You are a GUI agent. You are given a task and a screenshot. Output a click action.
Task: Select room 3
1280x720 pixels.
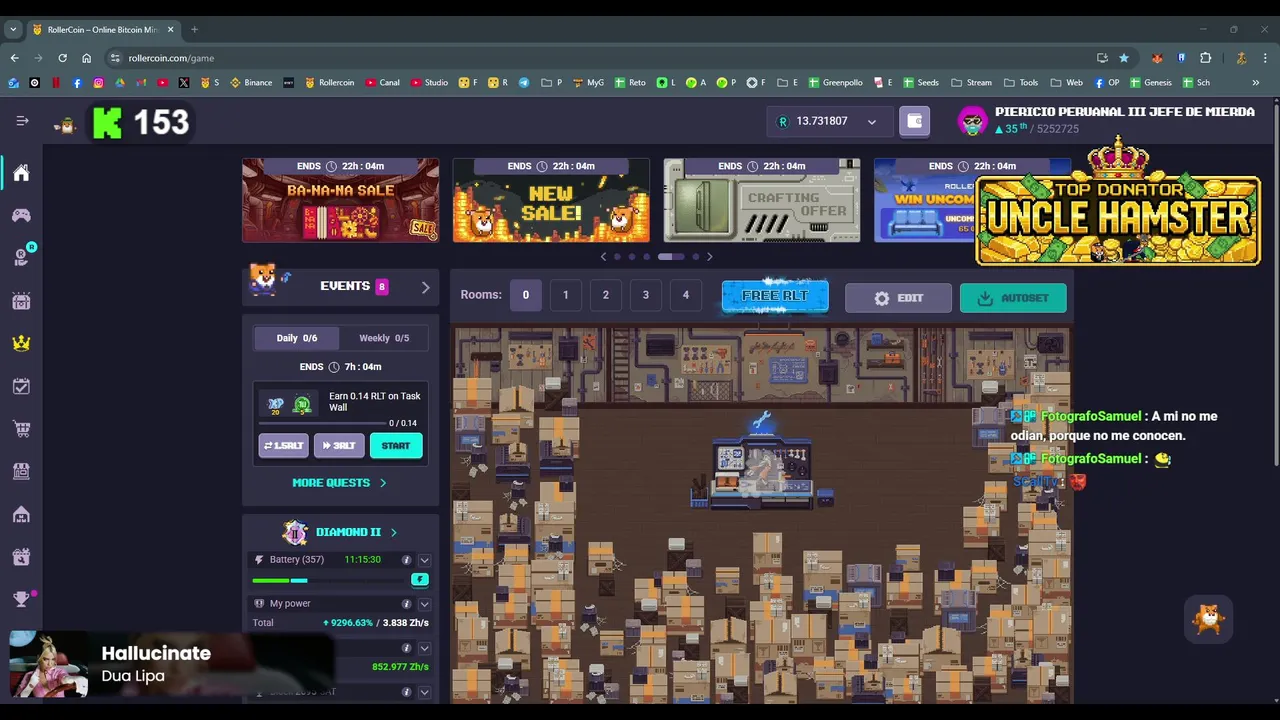click(x=645, y=295)
